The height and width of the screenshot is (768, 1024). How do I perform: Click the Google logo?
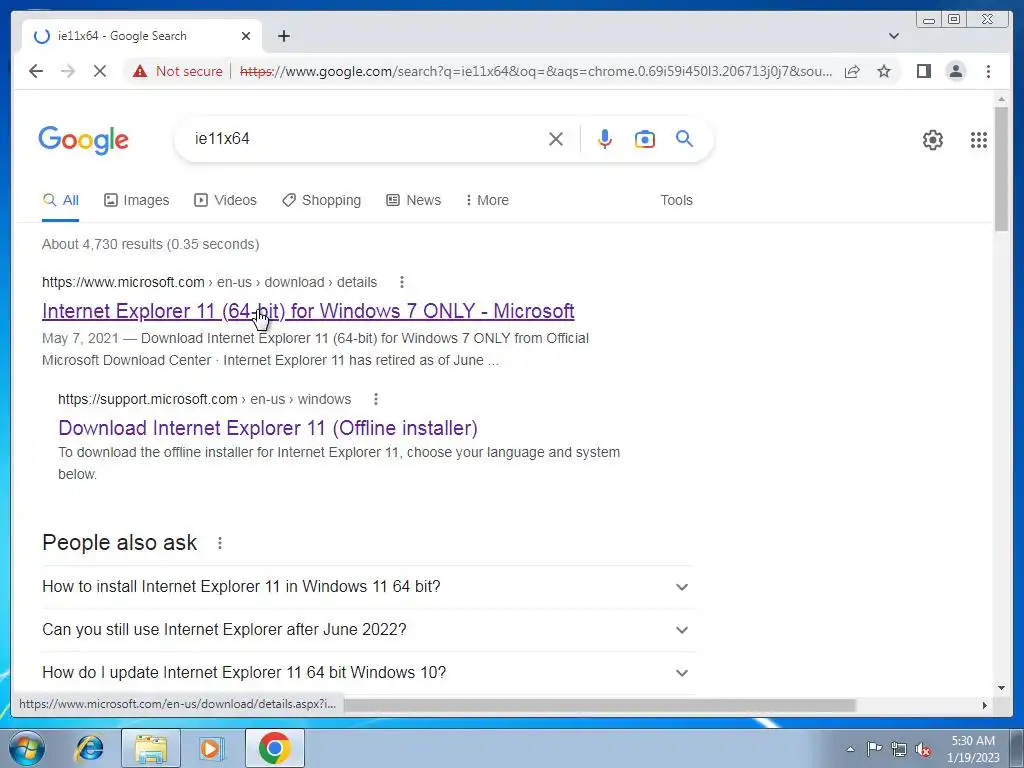[84, 140]
